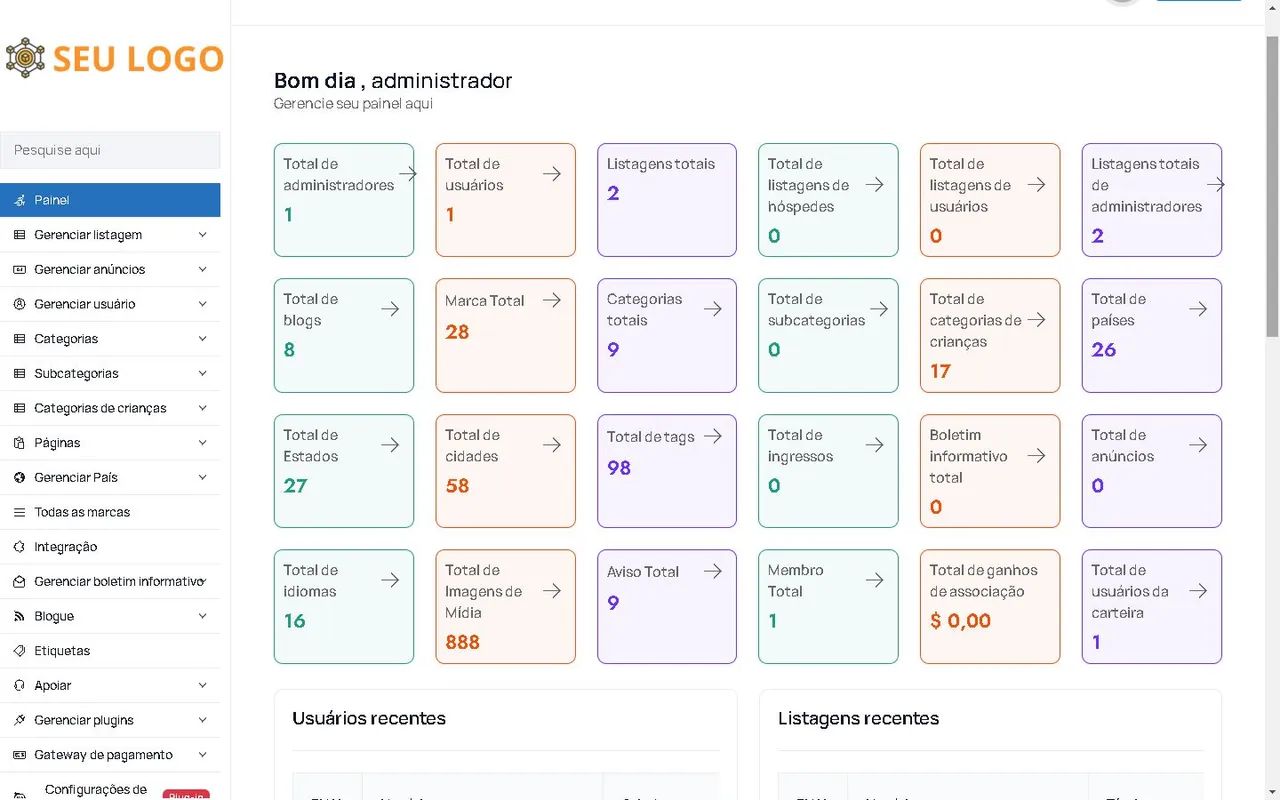1280x800 pixels.
Task: Expand the Gerenciar plugins menu
Action: point(110,720)
